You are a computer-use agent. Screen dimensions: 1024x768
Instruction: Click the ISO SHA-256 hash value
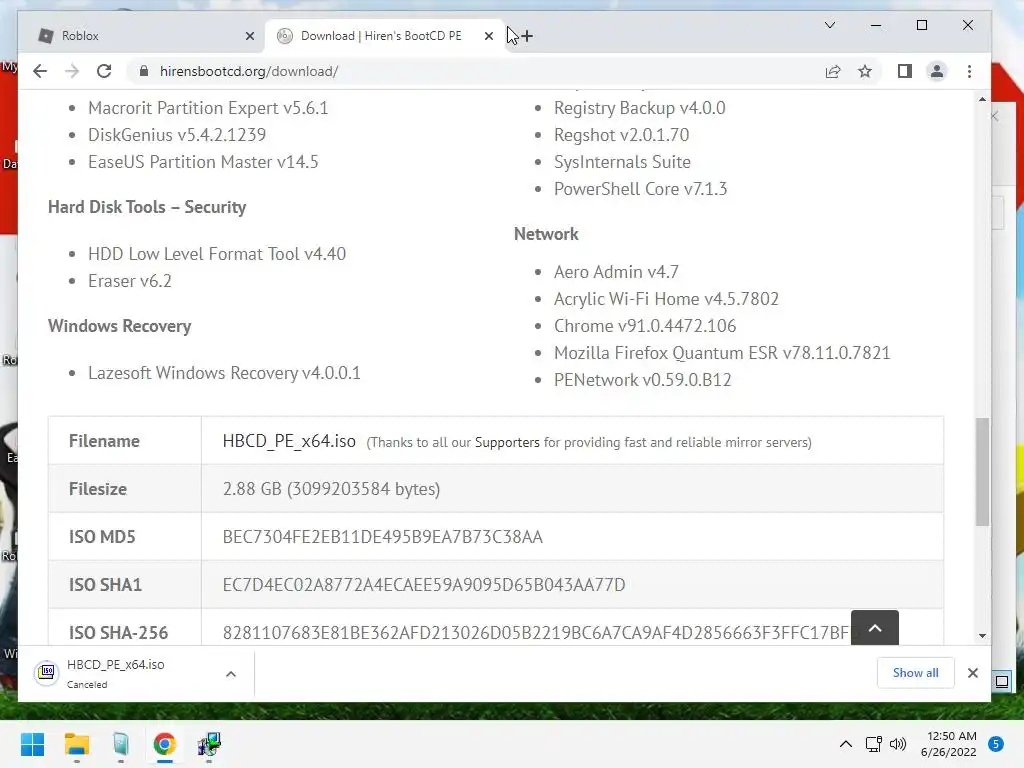tap(536, 632)
